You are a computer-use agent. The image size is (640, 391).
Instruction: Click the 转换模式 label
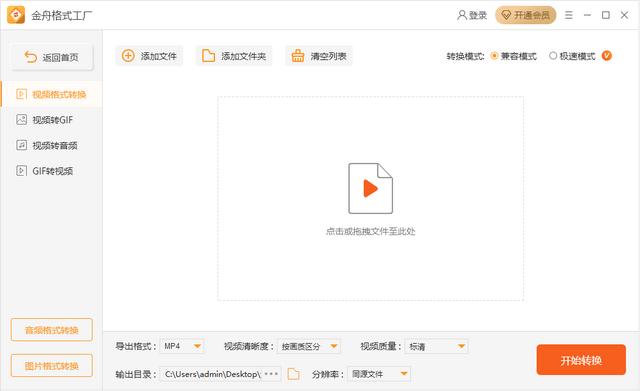coord(465,56)
